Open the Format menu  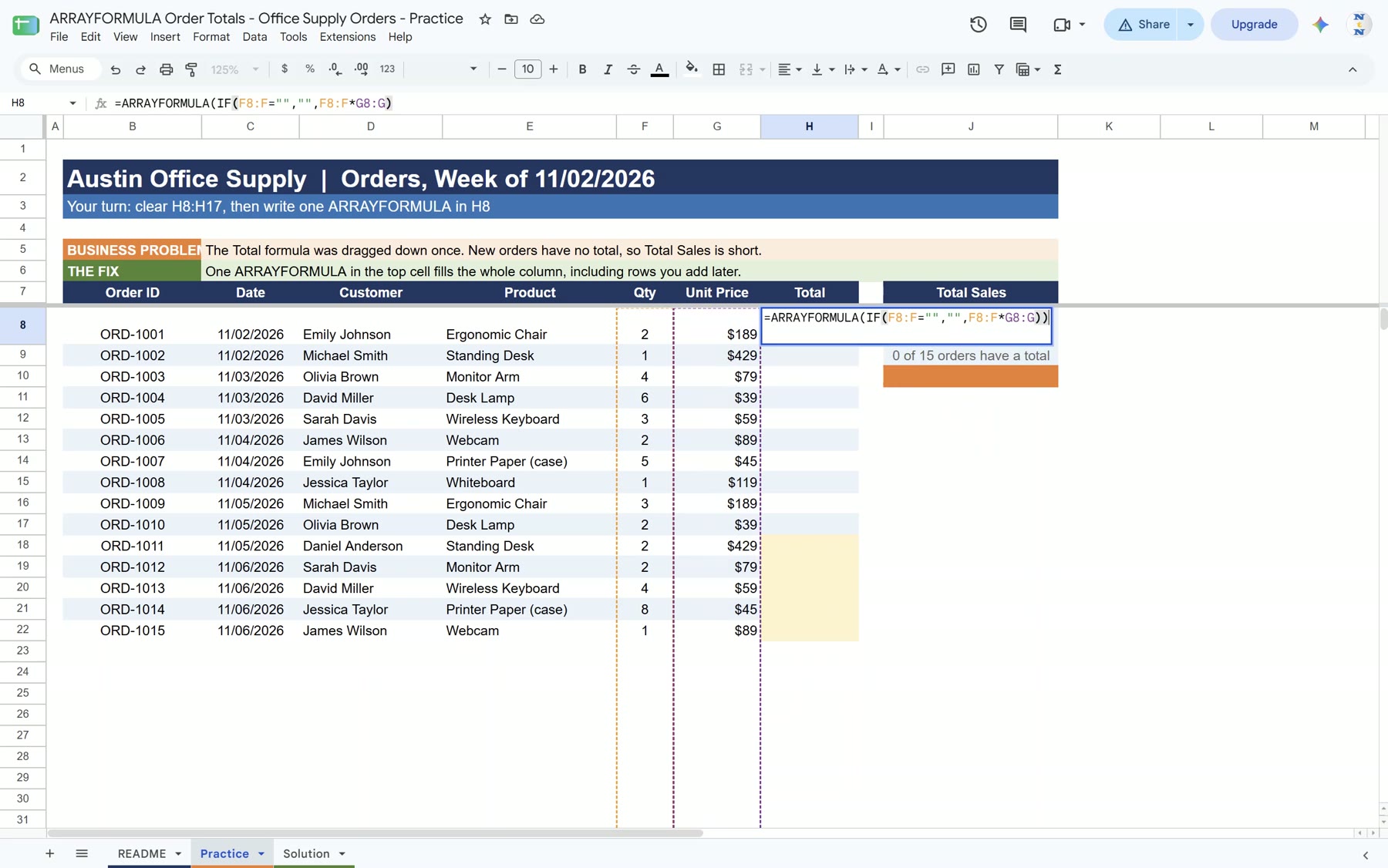(211, 37)
